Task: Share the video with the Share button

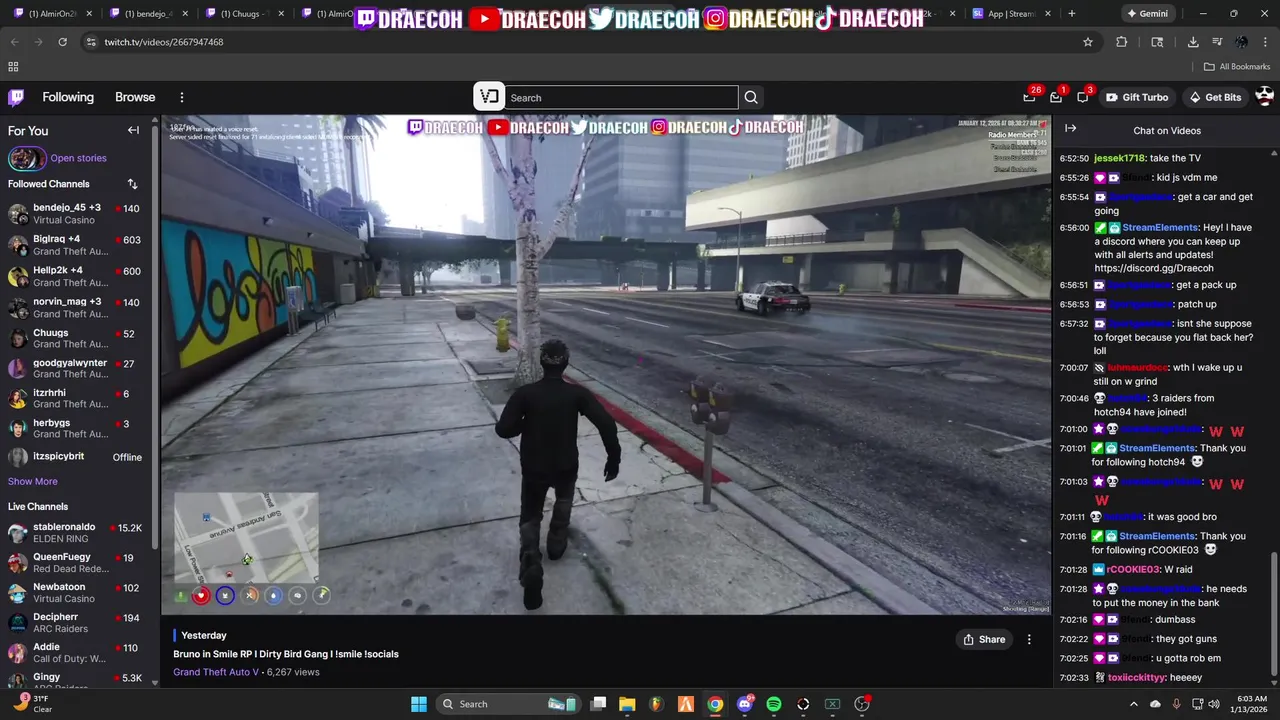Action: pyautogui.click(x=984, y=639)
